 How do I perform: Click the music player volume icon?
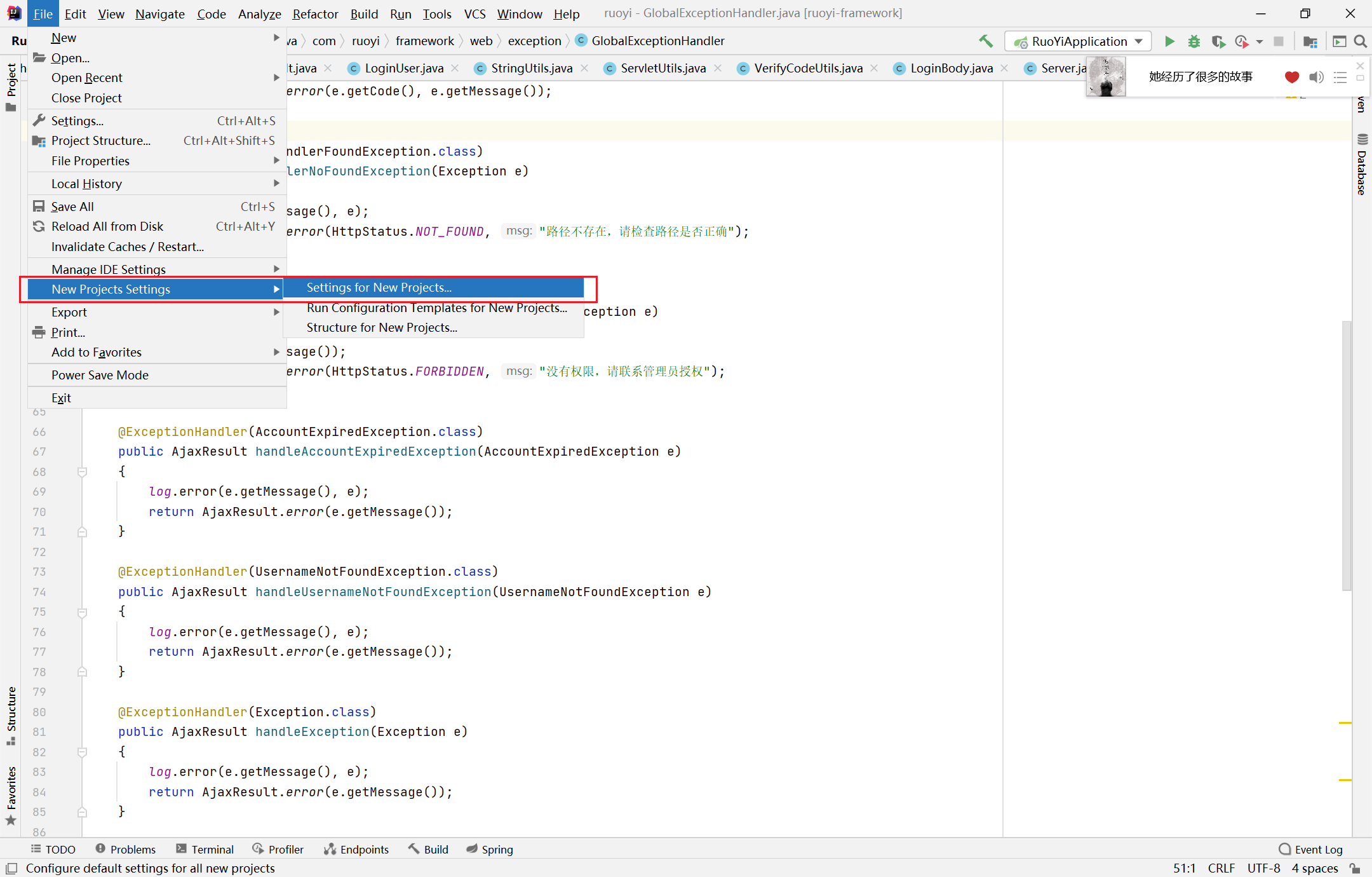(1316, 77)
